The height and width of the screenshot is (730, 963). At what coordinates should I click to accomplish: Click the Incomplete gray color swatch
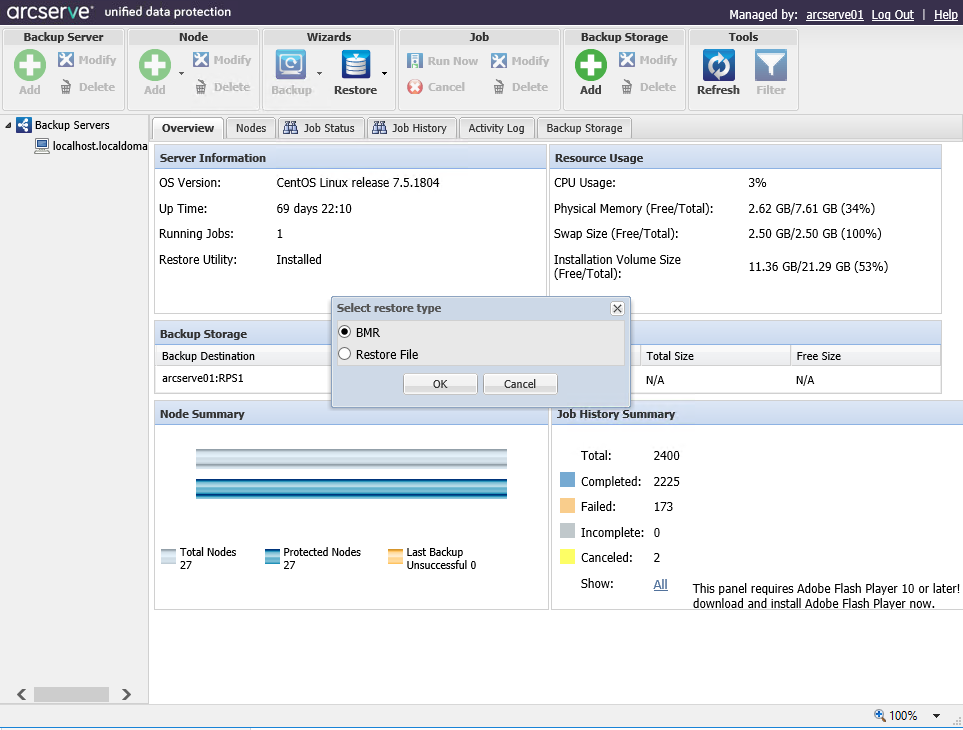click(567, 530)
